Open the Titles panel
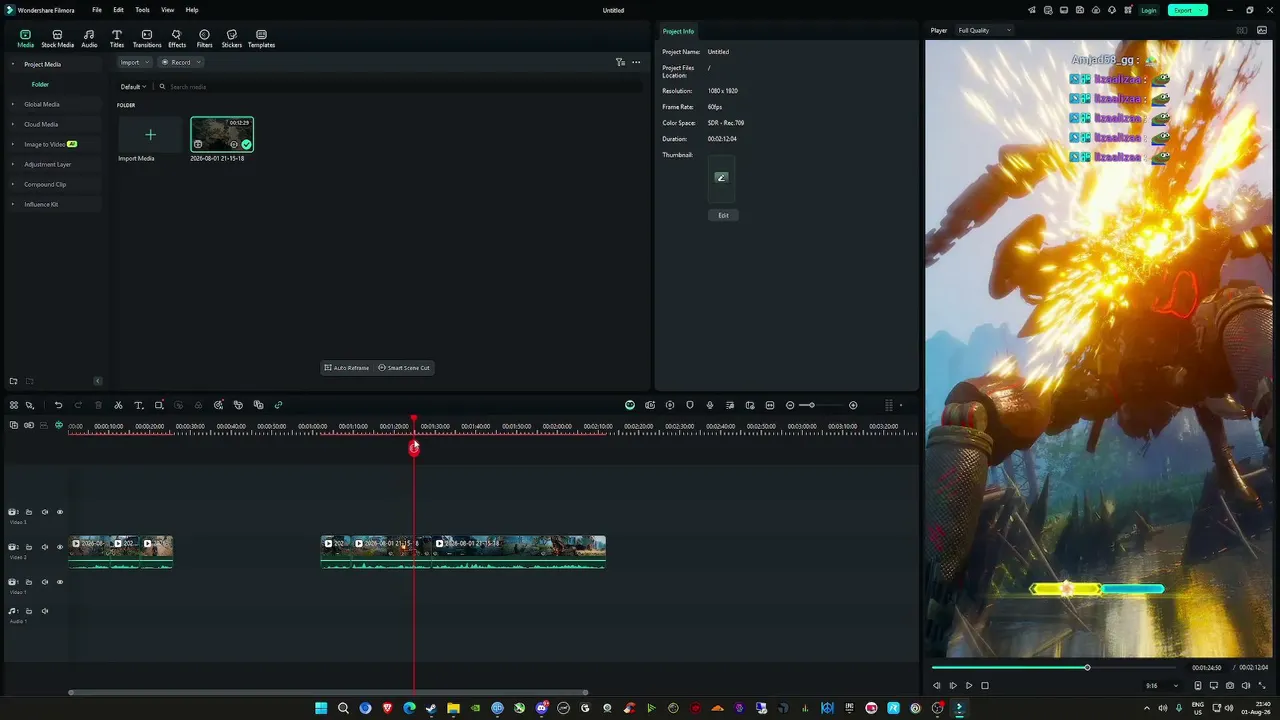 tap(117, 38)
